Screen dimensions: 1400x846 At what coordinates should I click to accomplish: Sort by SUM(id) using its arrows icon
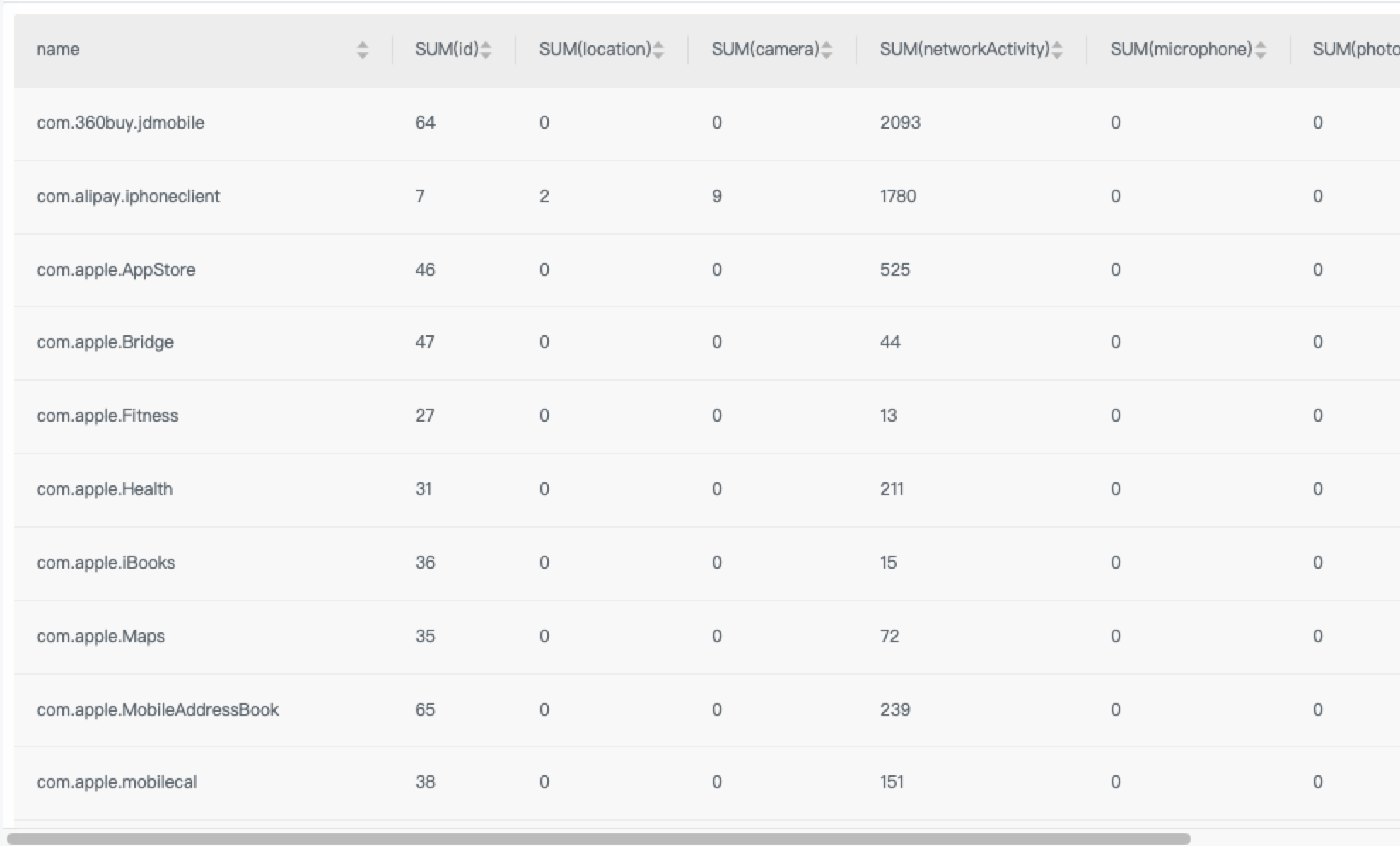[486, 50]
